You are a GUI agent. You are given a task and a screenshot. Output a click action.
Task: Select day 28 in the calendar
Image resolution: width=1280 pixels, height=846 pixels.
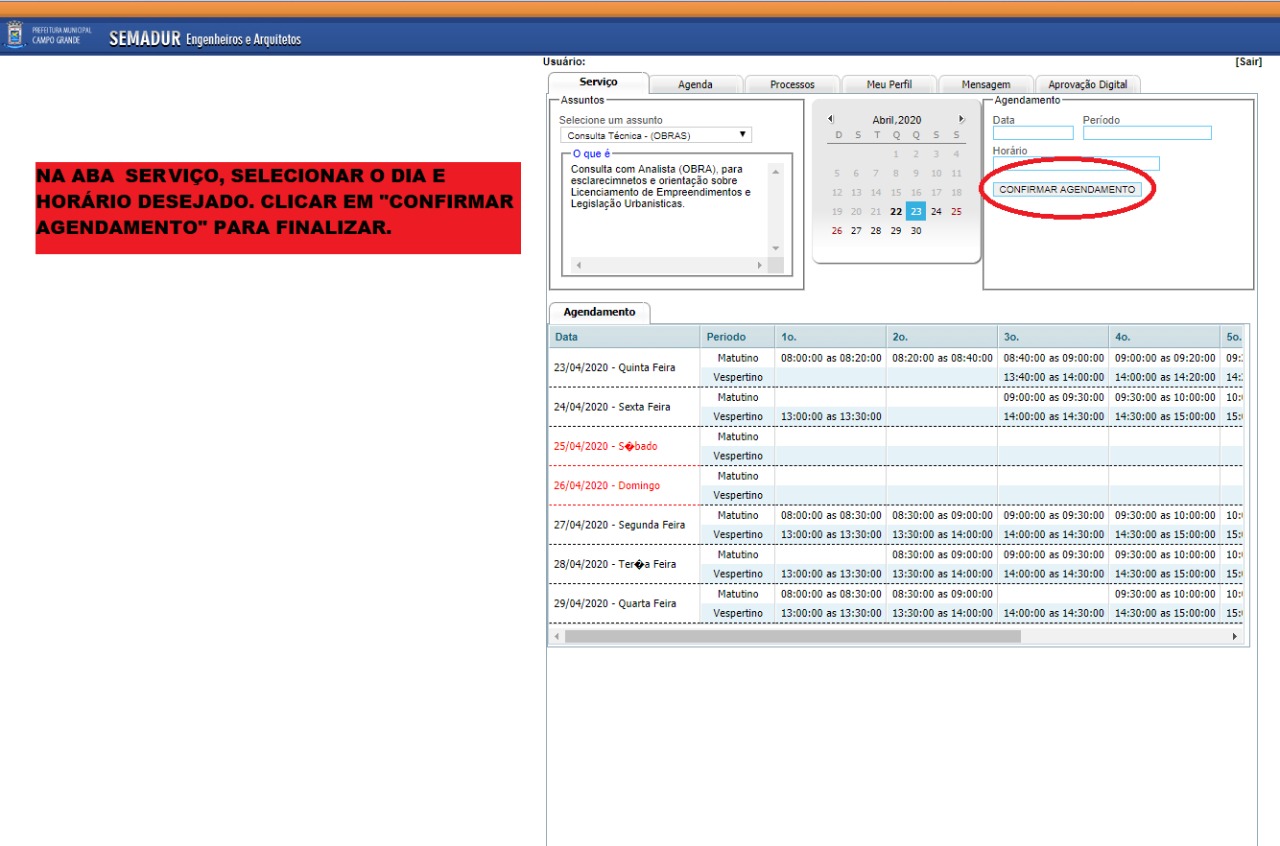click(876, 230)
